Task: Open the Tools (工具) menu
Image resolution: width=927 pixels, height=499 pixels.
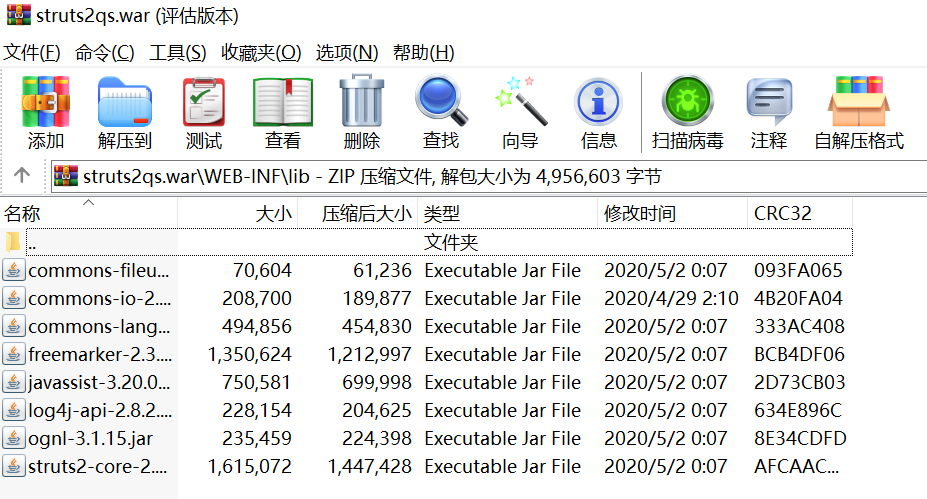Action: pyautogui.click(x=178, y=53)
